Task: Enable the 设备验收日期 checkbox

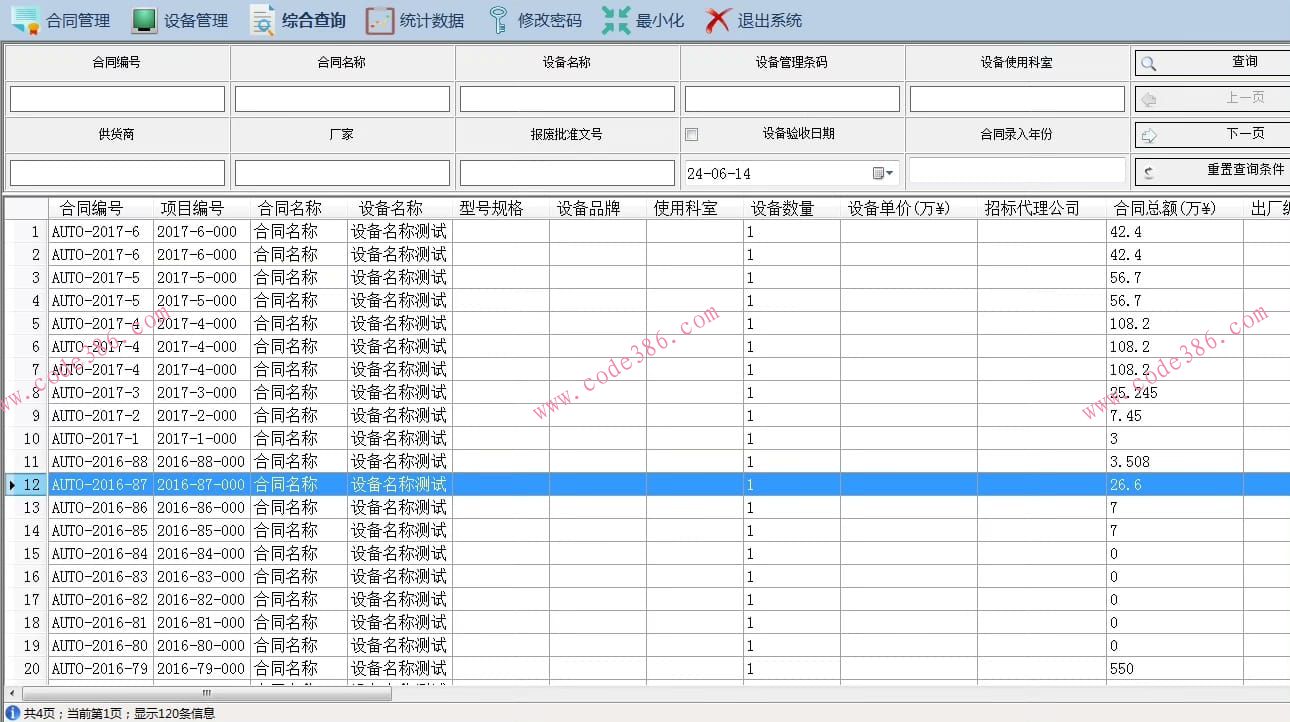Action: [691, 134]
